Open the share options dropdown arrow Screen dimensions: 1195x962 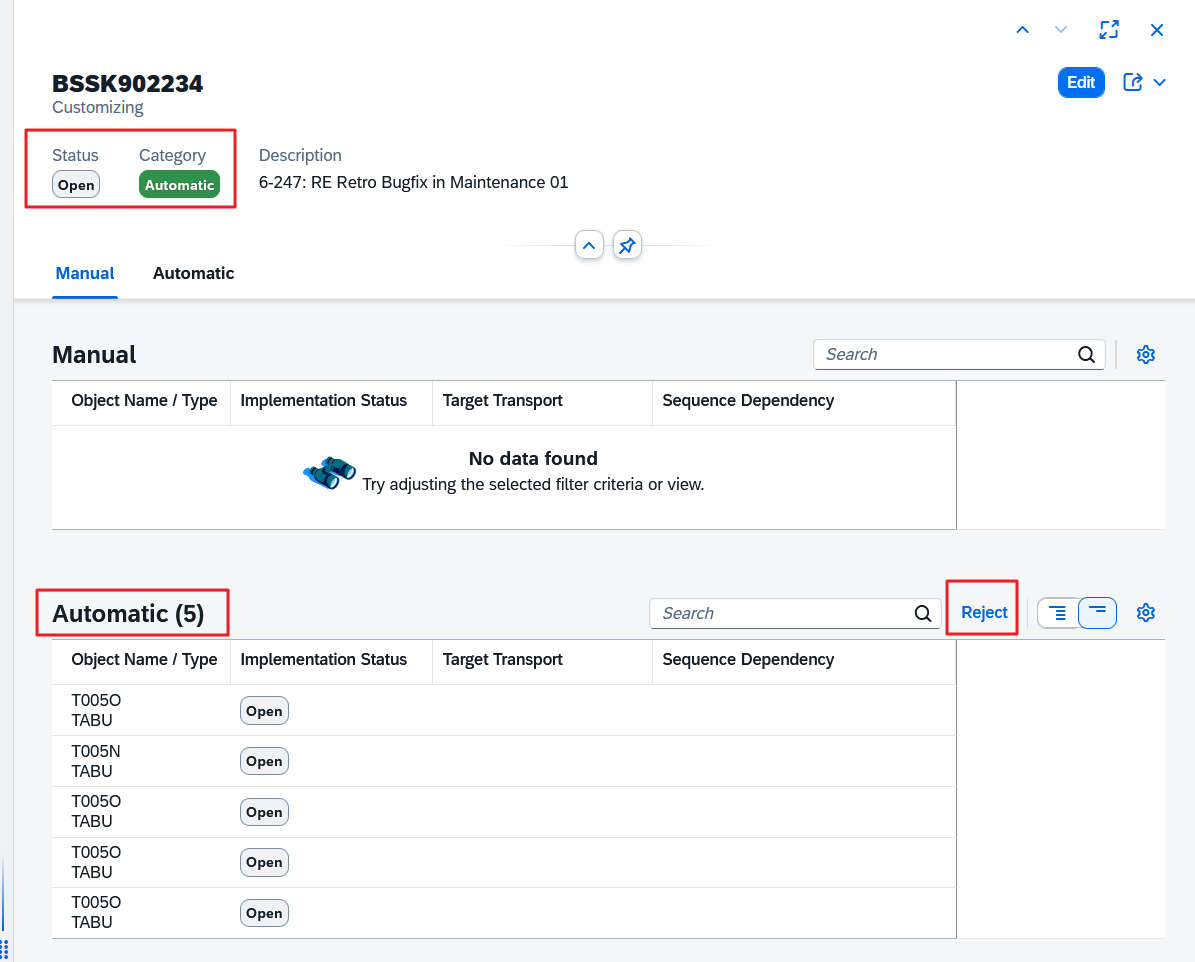point(1160,83)
